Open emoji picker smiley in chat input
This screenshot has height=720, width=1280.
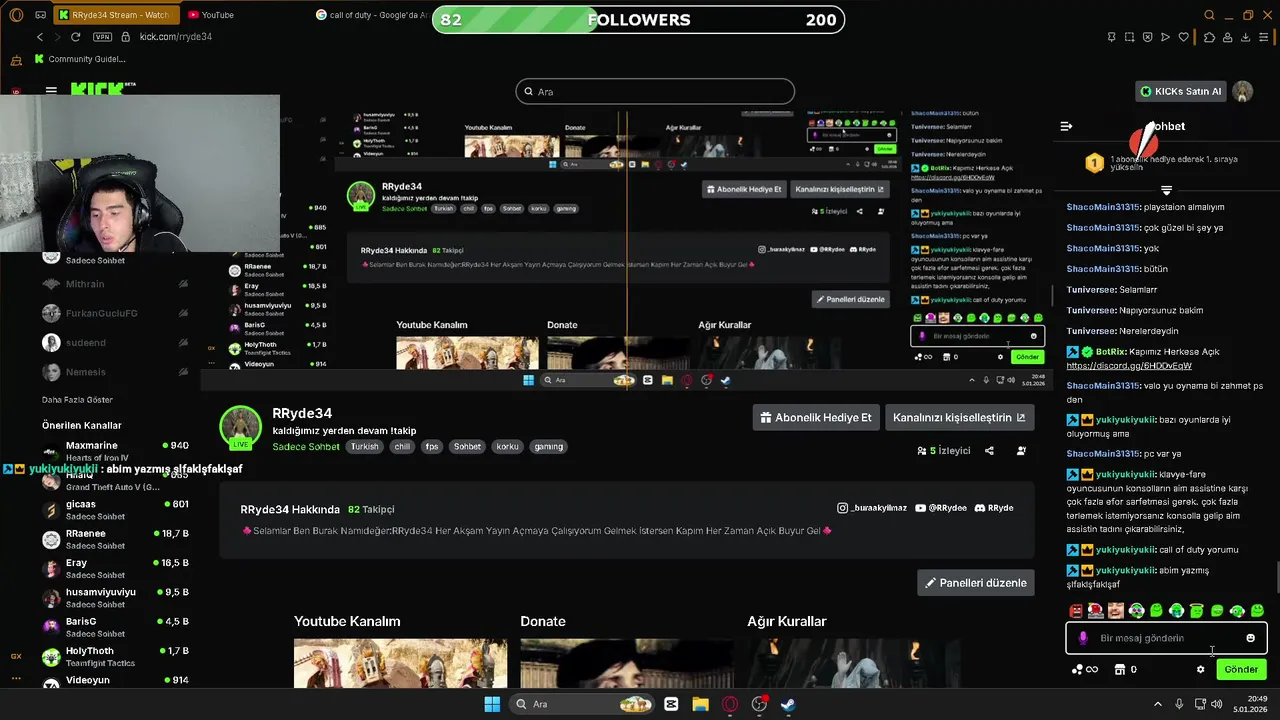1250,638
